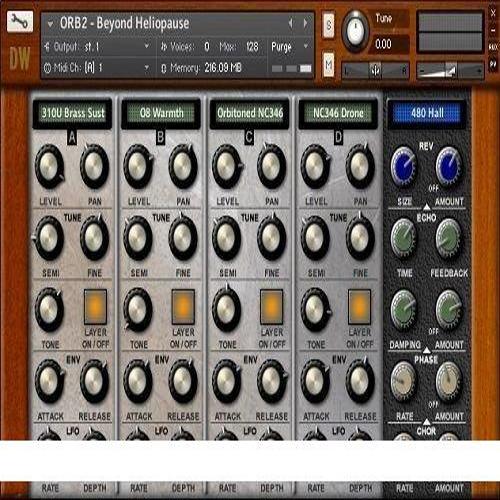Click the green echo TIME knob
Screen dimensions: 500x500
[x=404, y=238]
